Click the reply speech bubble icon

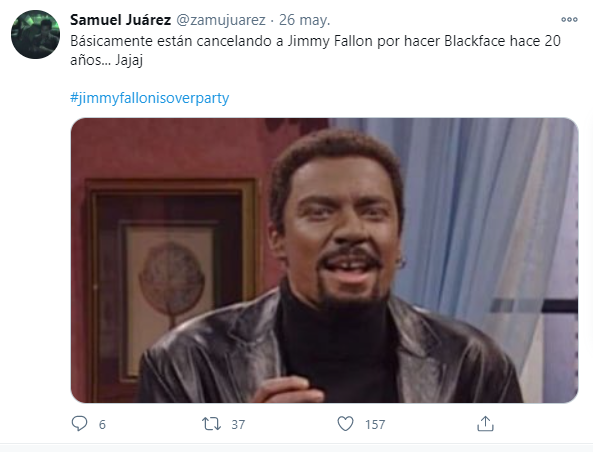[x=79, y=423]
